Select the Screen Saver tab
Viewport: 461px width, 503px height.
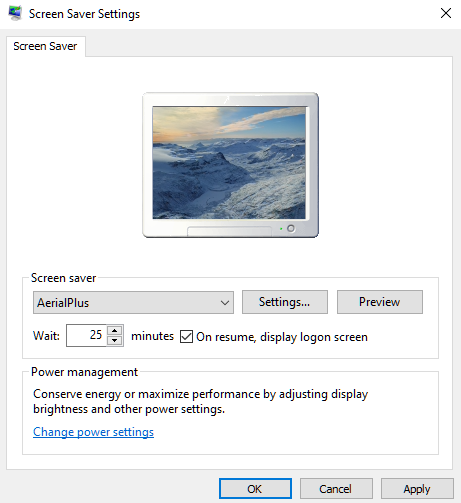(45, 46)
